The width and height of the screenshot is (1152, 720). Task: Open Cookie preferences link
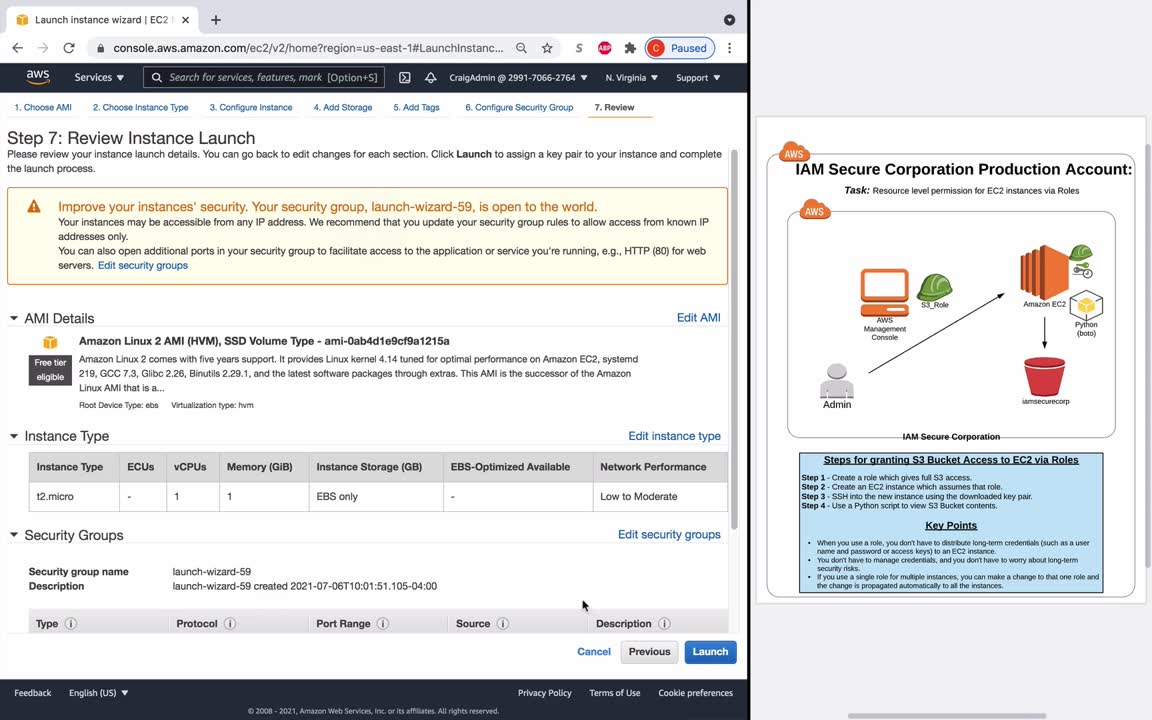(x=695, y=693)
